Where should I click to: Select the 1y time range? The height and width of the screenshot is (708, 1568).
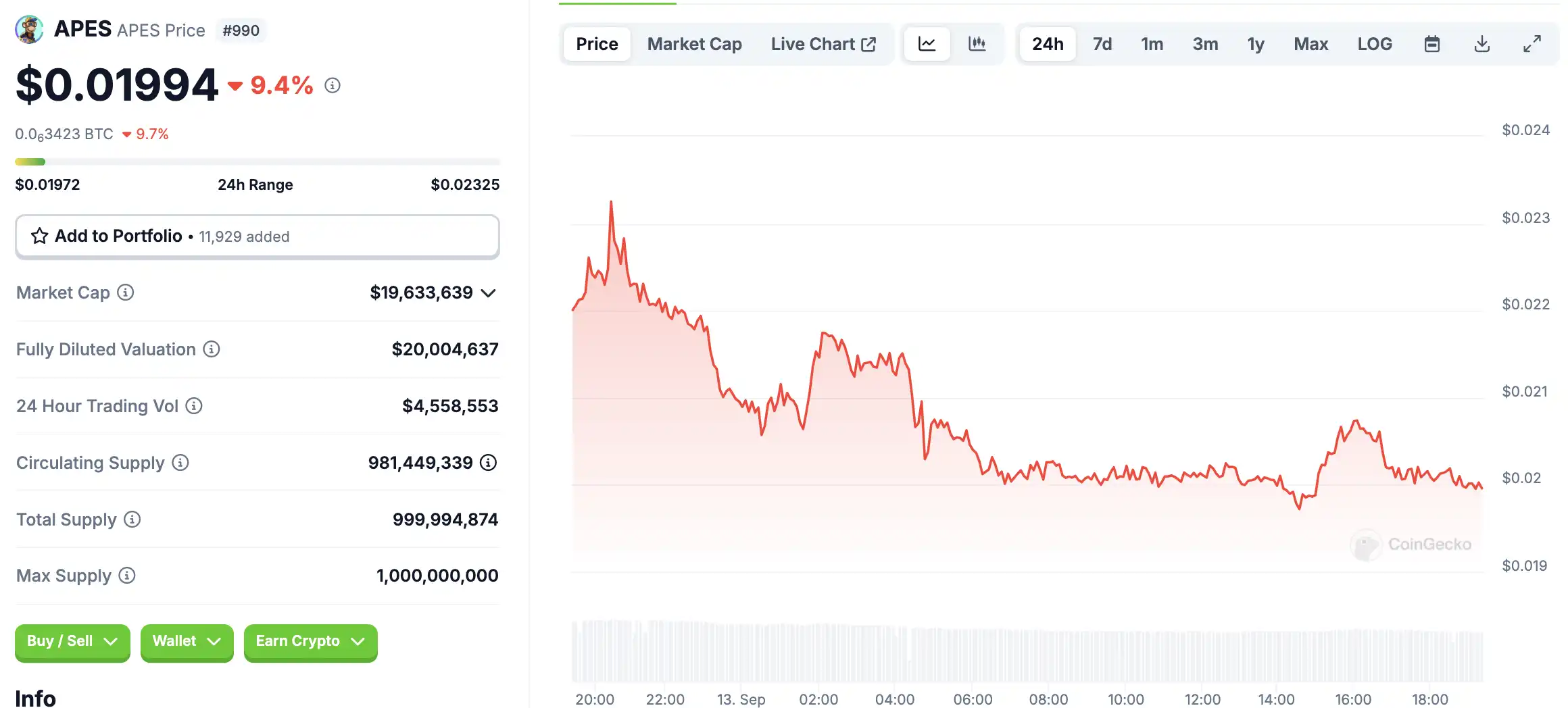click(1255, 44)
